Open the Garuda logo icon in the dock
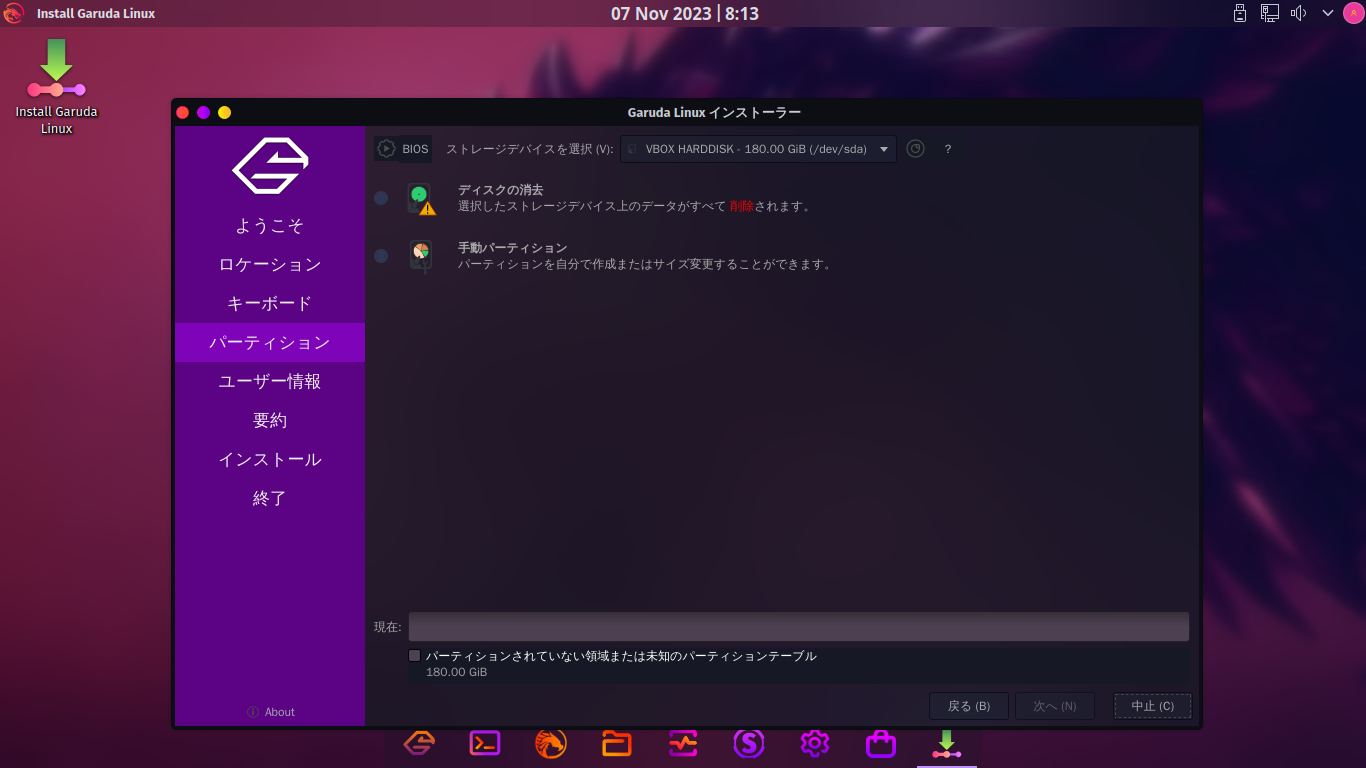Image resolution: width=1366 pixels, height=768 pixels. point(419,743)
